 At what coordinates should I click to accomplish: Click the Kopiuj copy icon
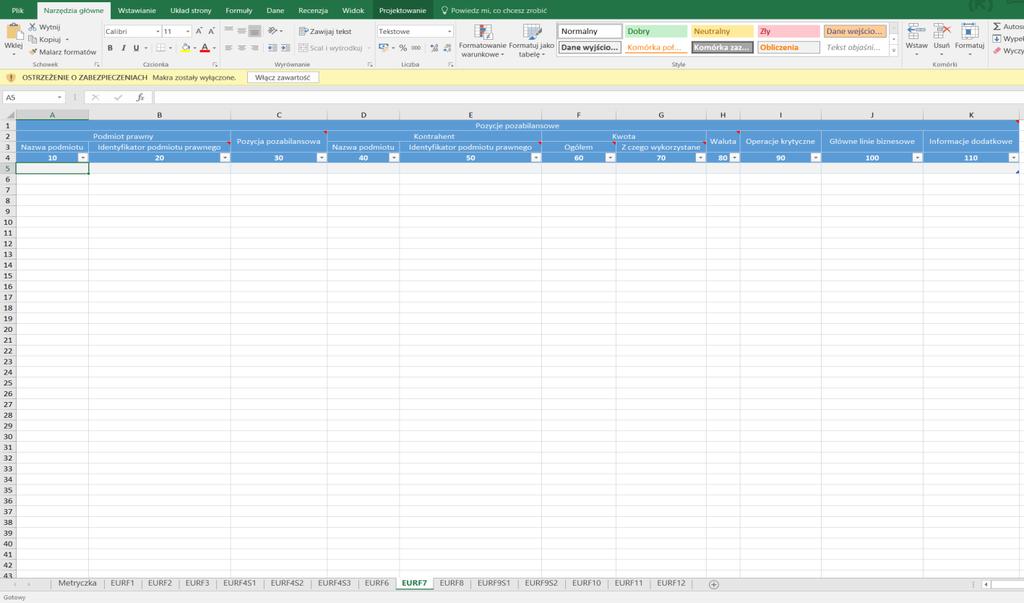tap(32, 39)
